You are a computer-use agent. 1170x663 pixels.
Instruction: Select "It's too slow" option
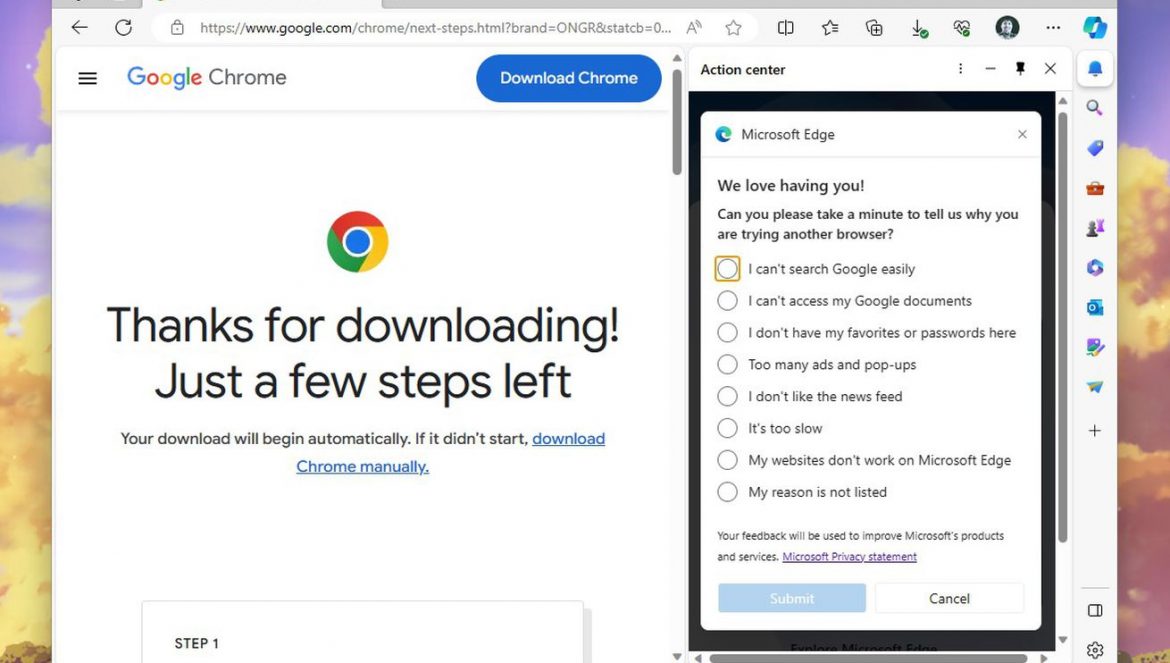click(728, 428)
